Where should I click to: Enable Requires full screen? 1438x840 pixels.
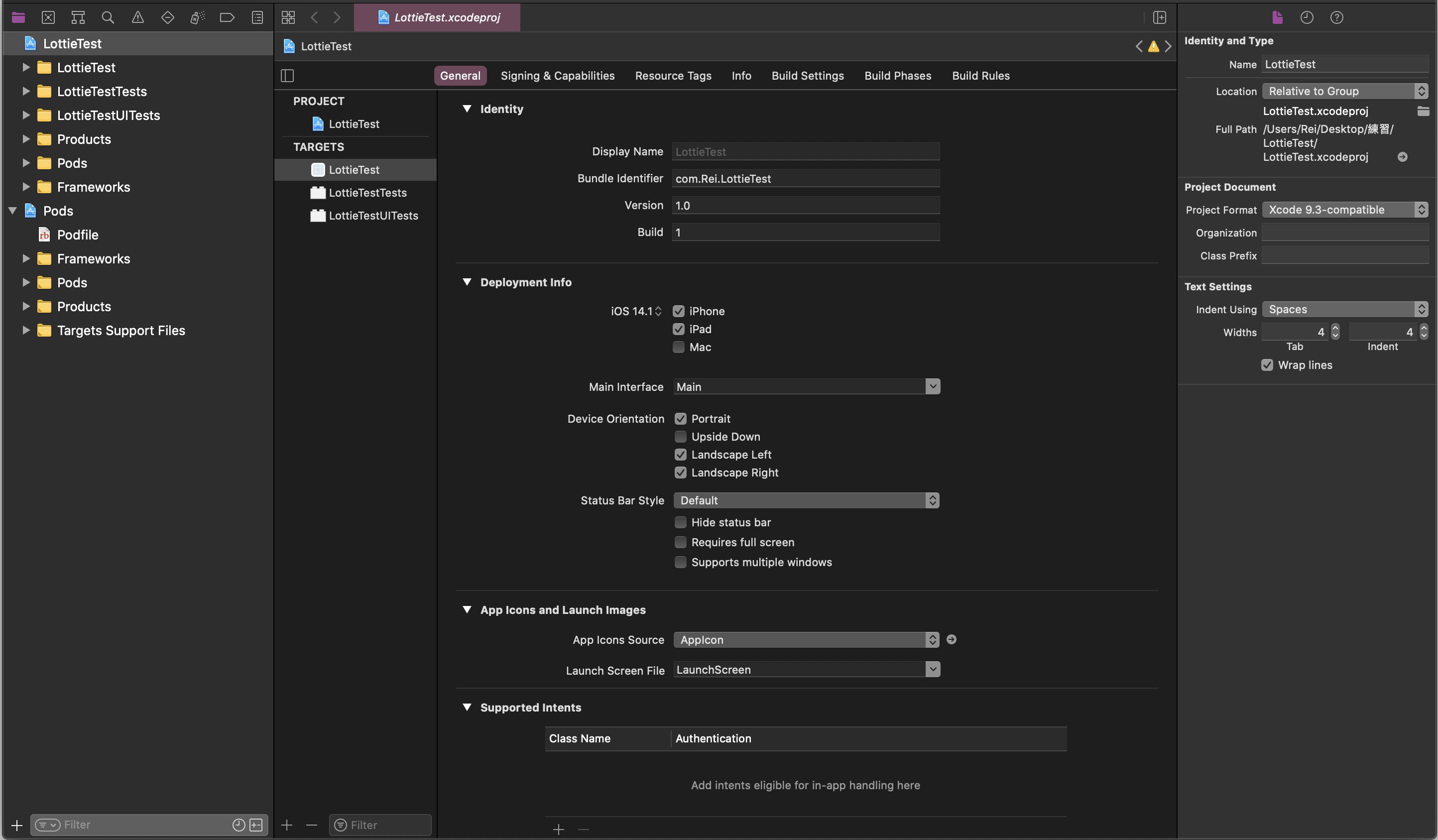[x=680, y=542]
